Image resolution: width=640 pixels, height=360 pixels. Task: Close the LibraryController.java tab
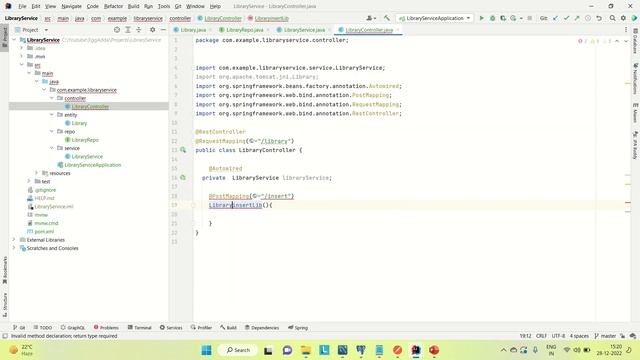pos(397,30)
